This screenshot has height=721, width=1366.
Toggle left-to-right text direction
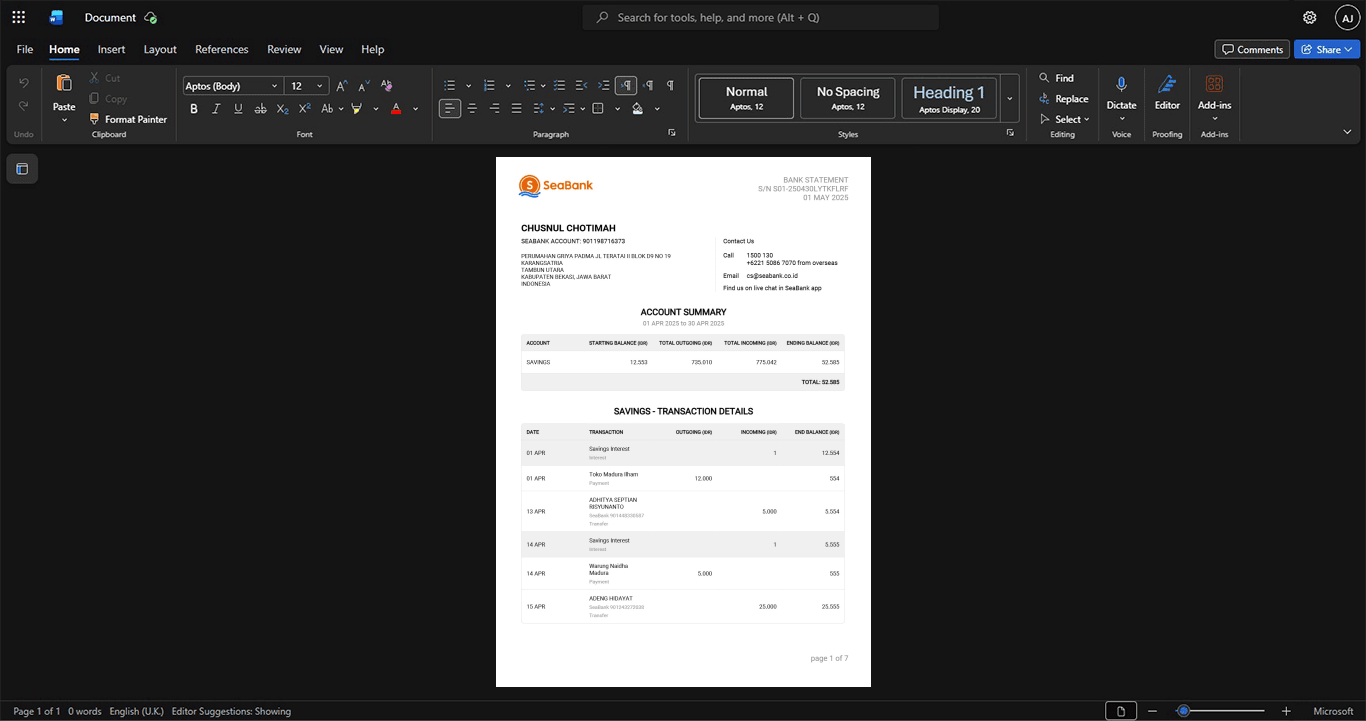626,86
